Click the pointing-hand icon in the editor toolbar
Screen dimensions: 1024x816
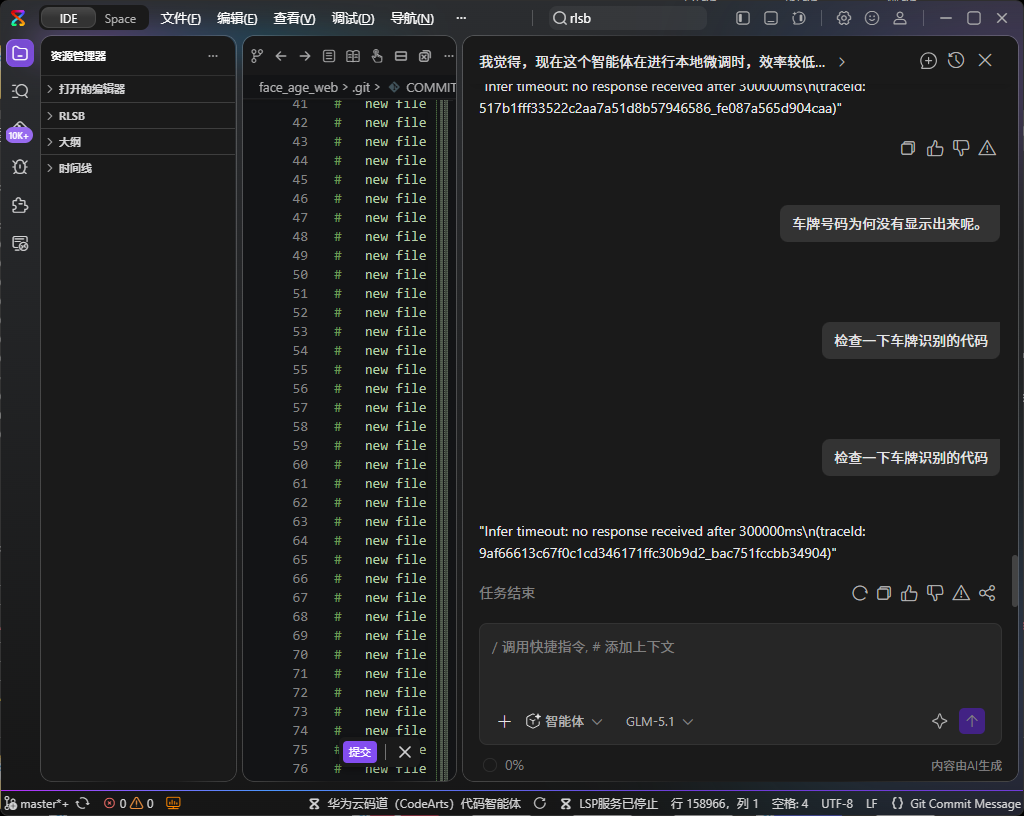click(377, 56)
